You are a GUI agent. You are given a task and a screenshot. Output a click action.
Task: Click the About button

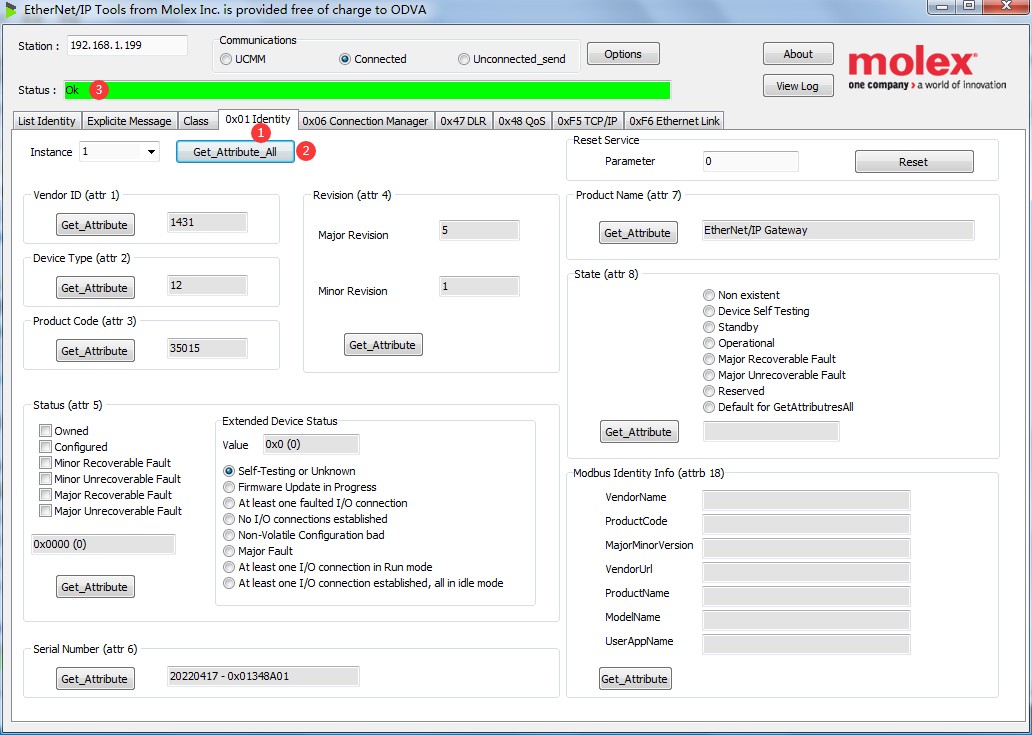pos(798,54)
